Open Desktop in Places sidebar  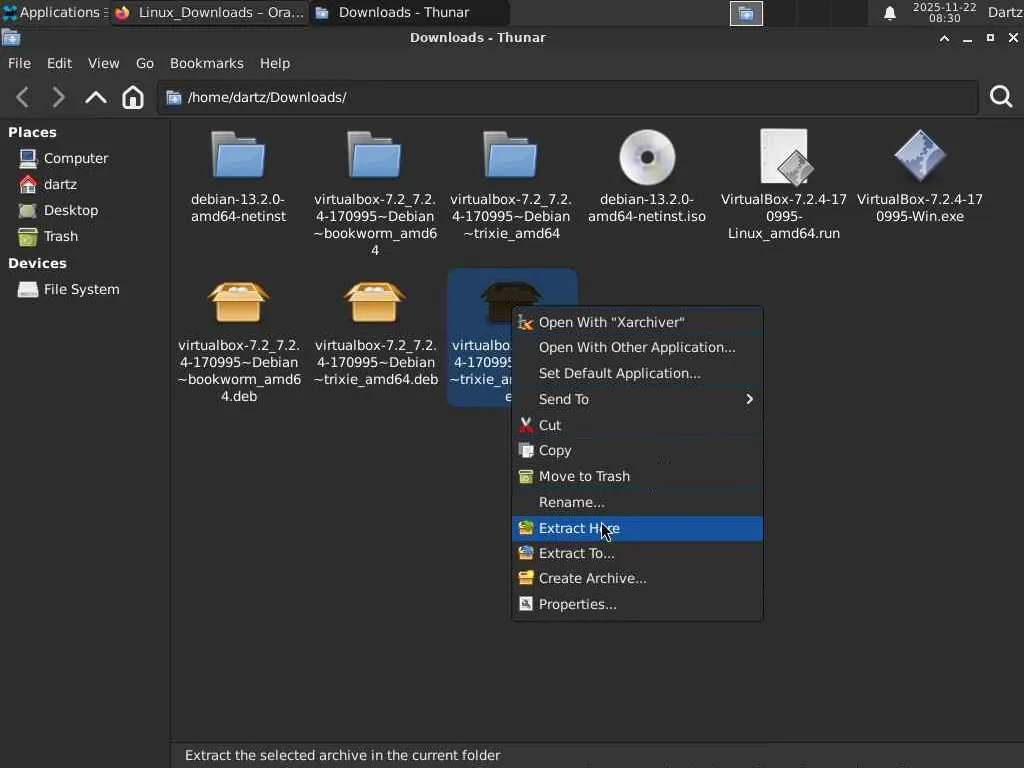click(59, 210)
